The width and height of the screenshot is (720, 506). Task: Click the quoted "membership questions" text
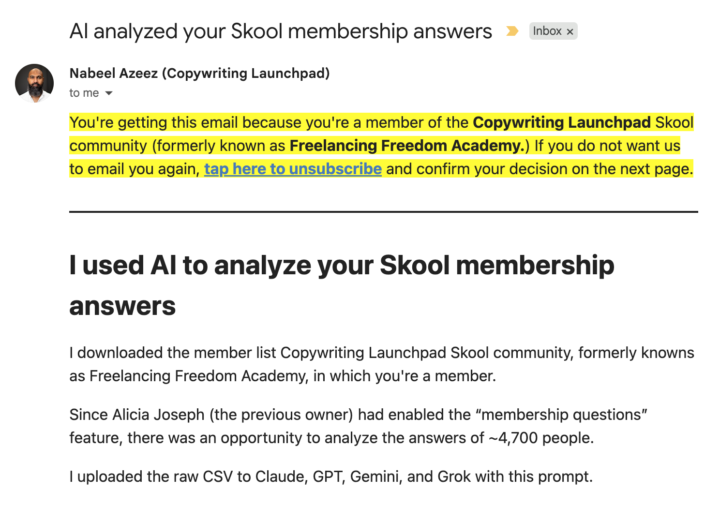571,414
